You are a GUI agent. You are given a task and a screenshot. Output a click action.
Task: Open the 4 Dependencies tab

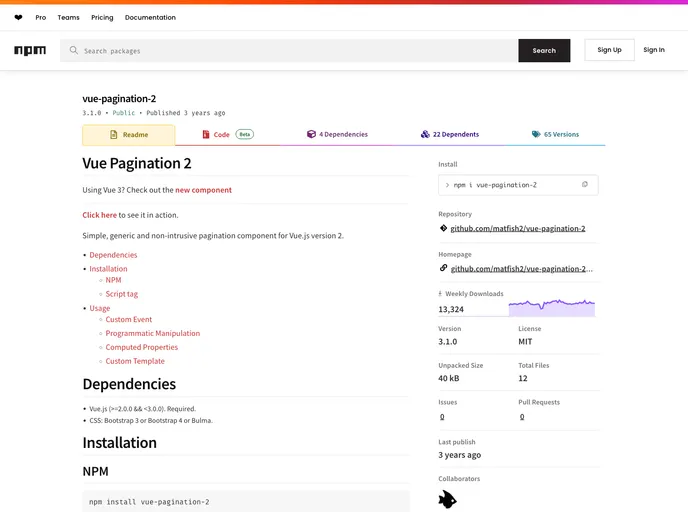tap(337, 134)
